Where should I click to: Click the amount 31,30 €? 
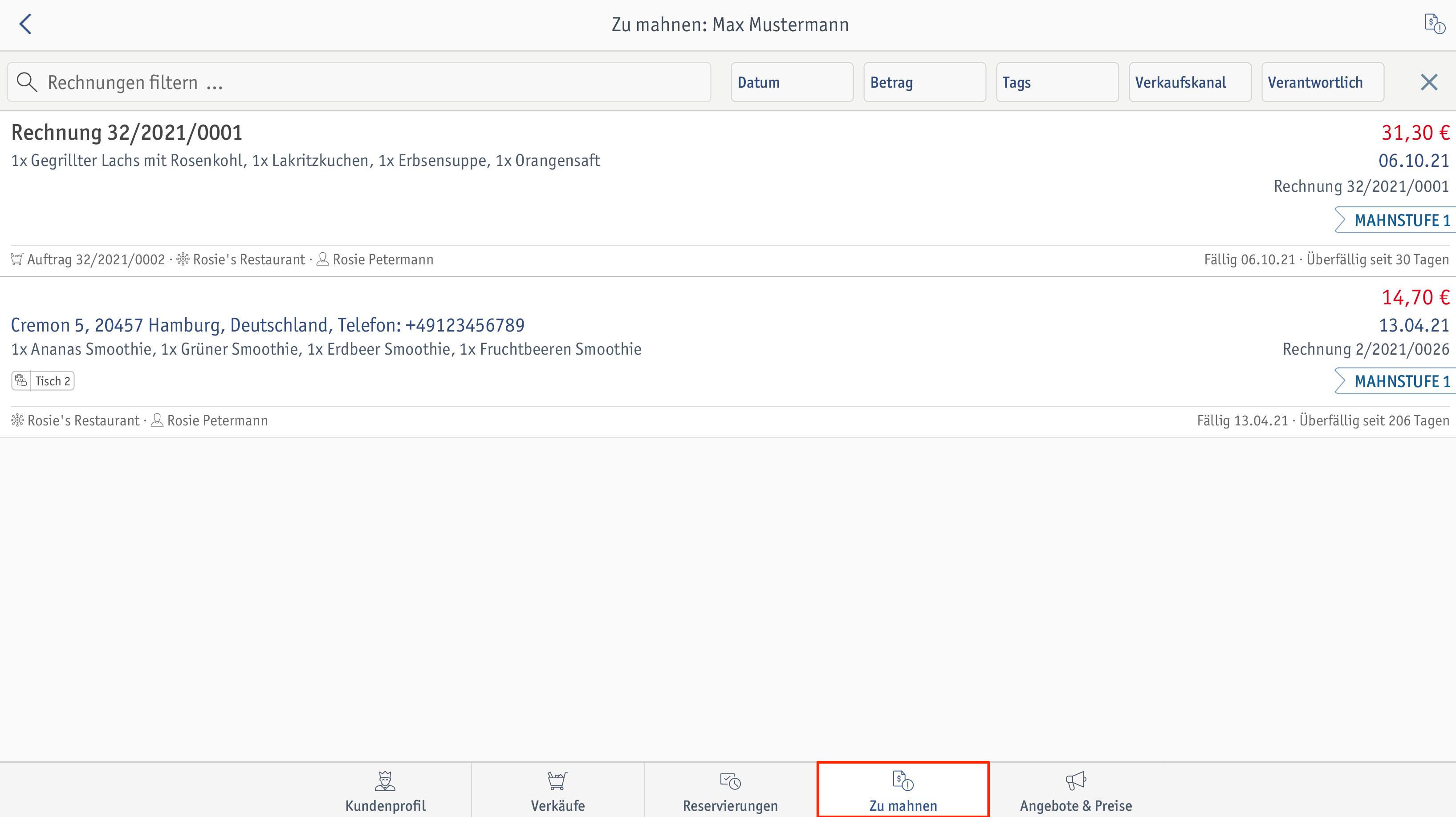pos(1415,133)
